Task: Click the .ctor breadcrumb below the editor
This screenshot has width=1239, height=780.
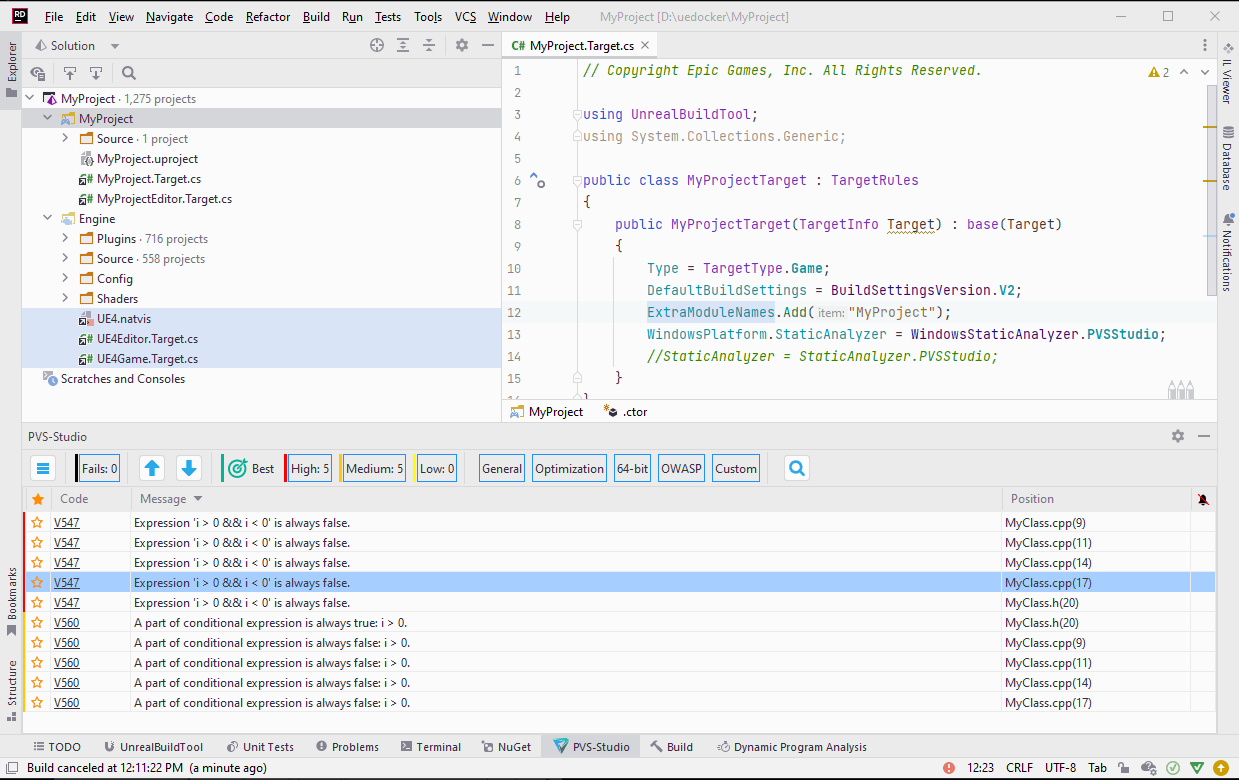Action: click(637, 411)
